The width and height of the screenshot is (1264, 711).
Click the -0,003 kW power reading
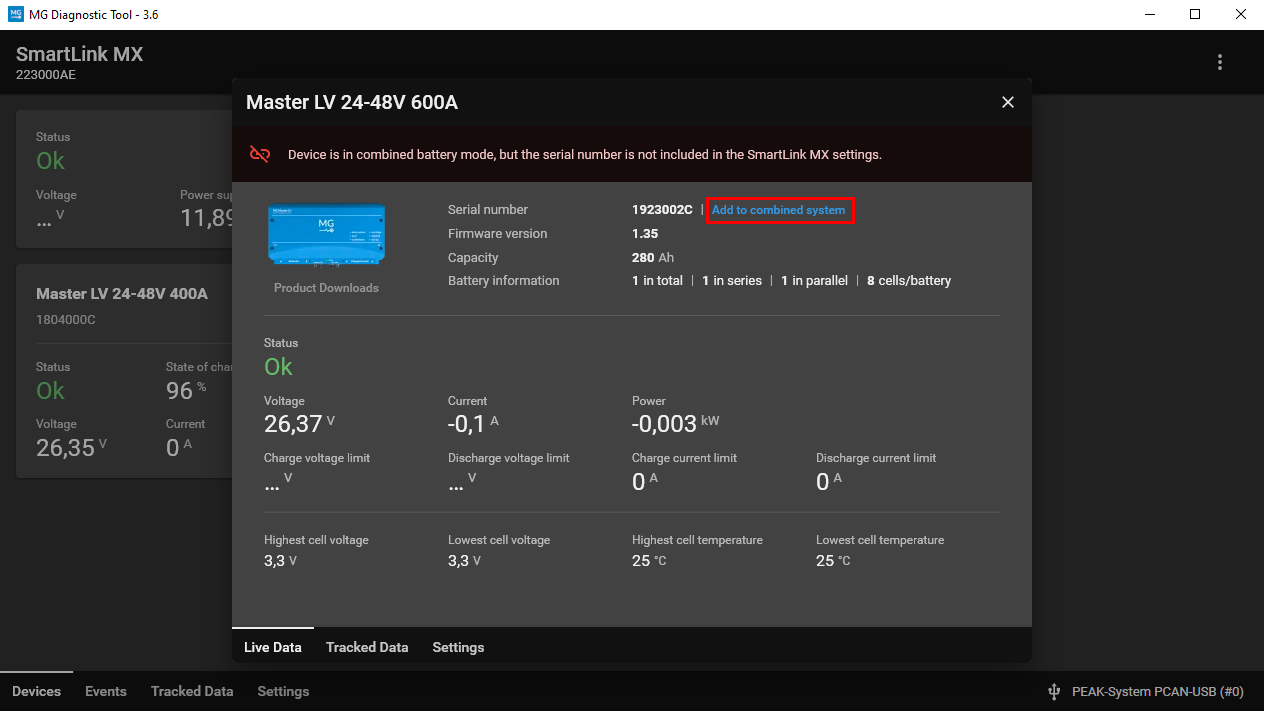pyautogui.click(x=675, y=424)
